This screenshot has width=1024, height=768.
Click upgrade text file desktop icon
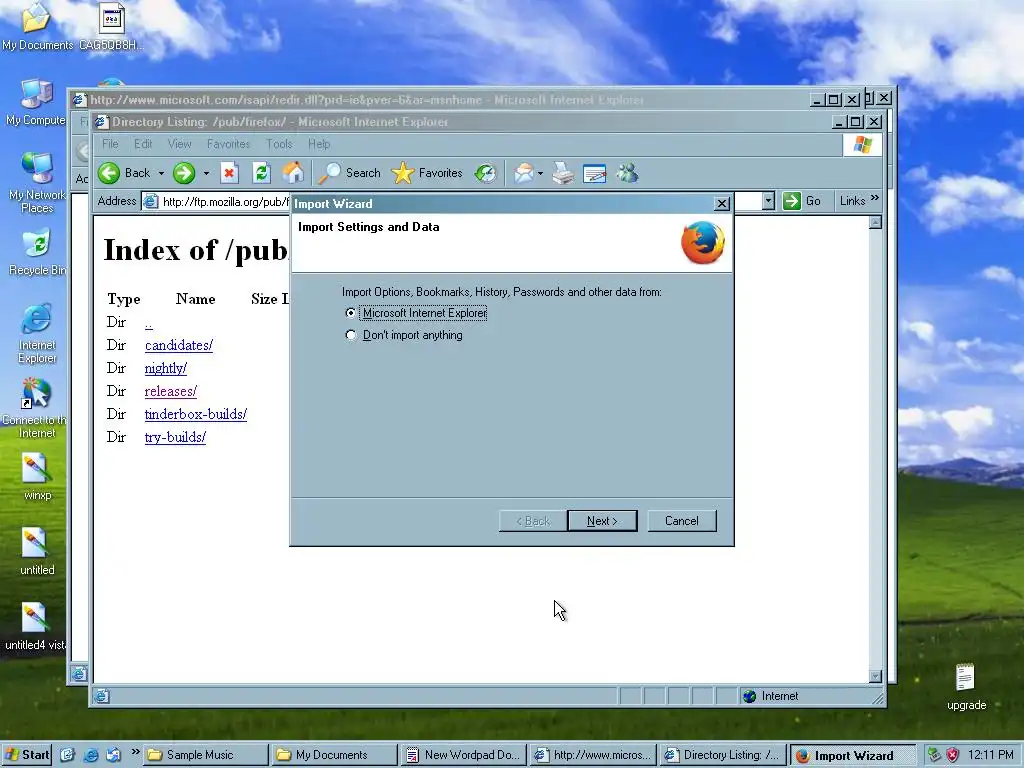tap(967, 687)
